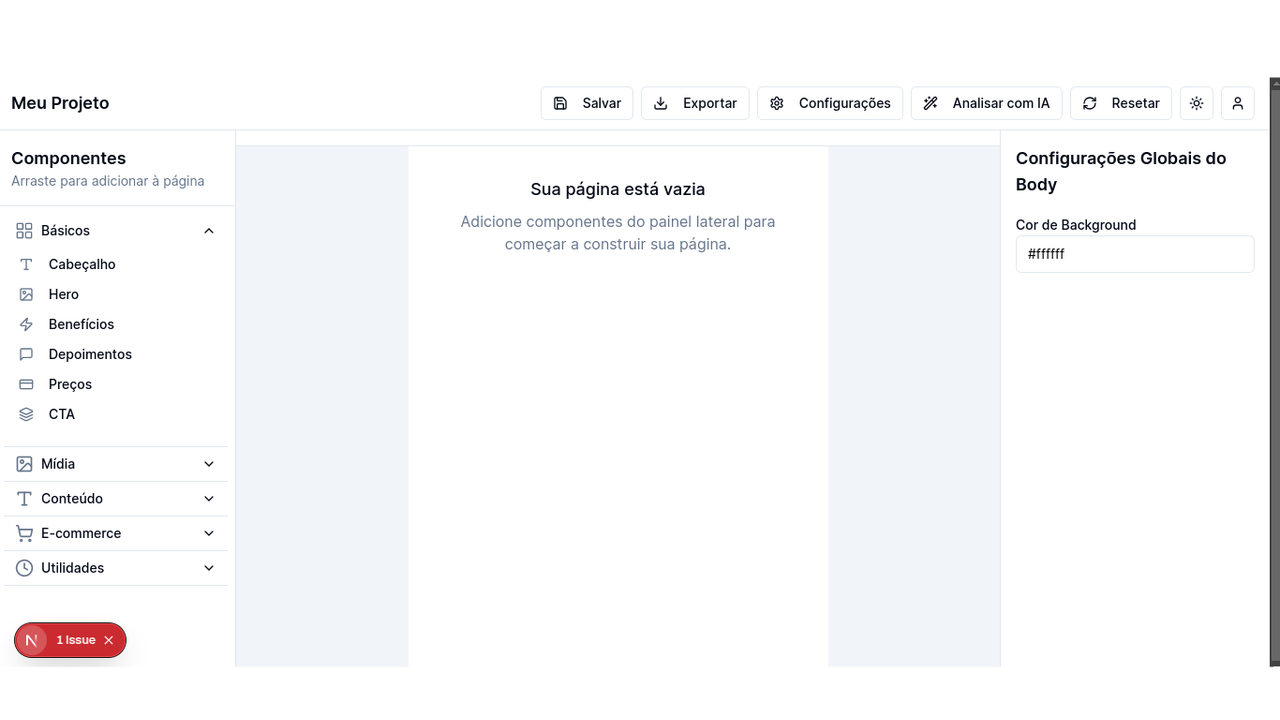This screenshot has width=1280, height=720.
Task: Select the E-commerce shopping cart icon
Action: coord(22,533)
